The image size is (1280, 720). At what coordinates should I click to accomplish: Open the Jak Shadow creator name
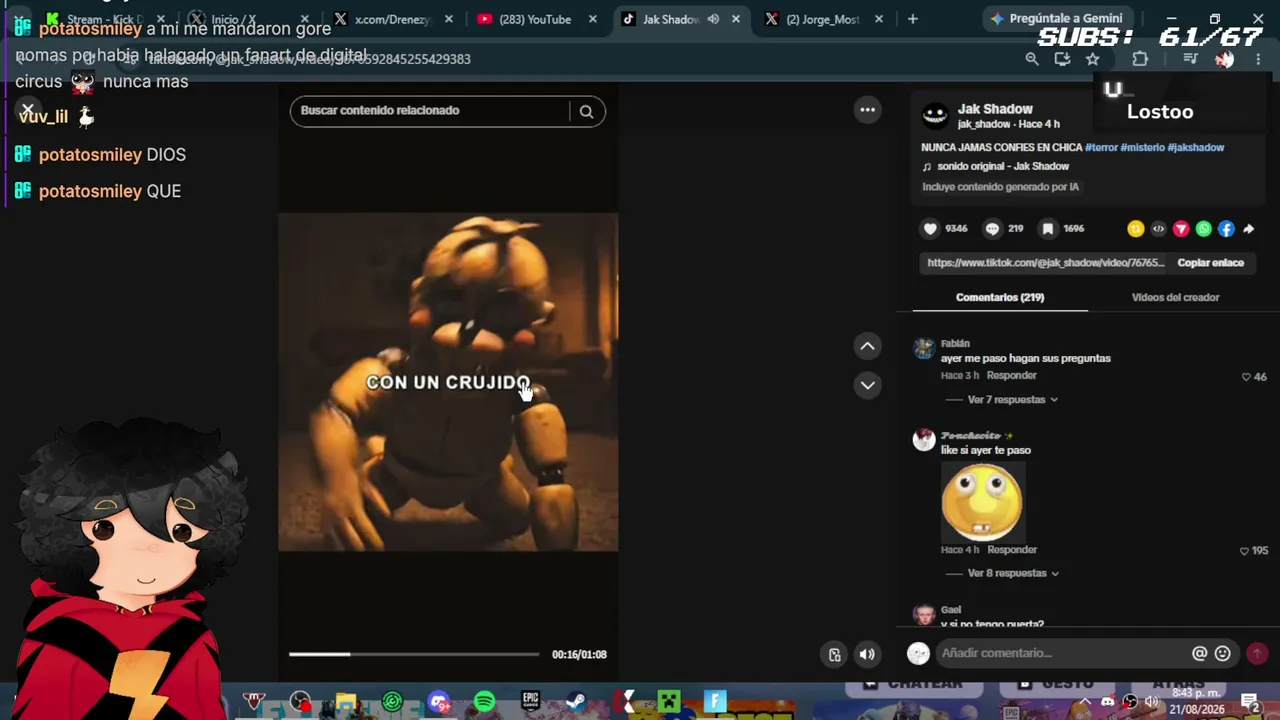tap(995, 109)
